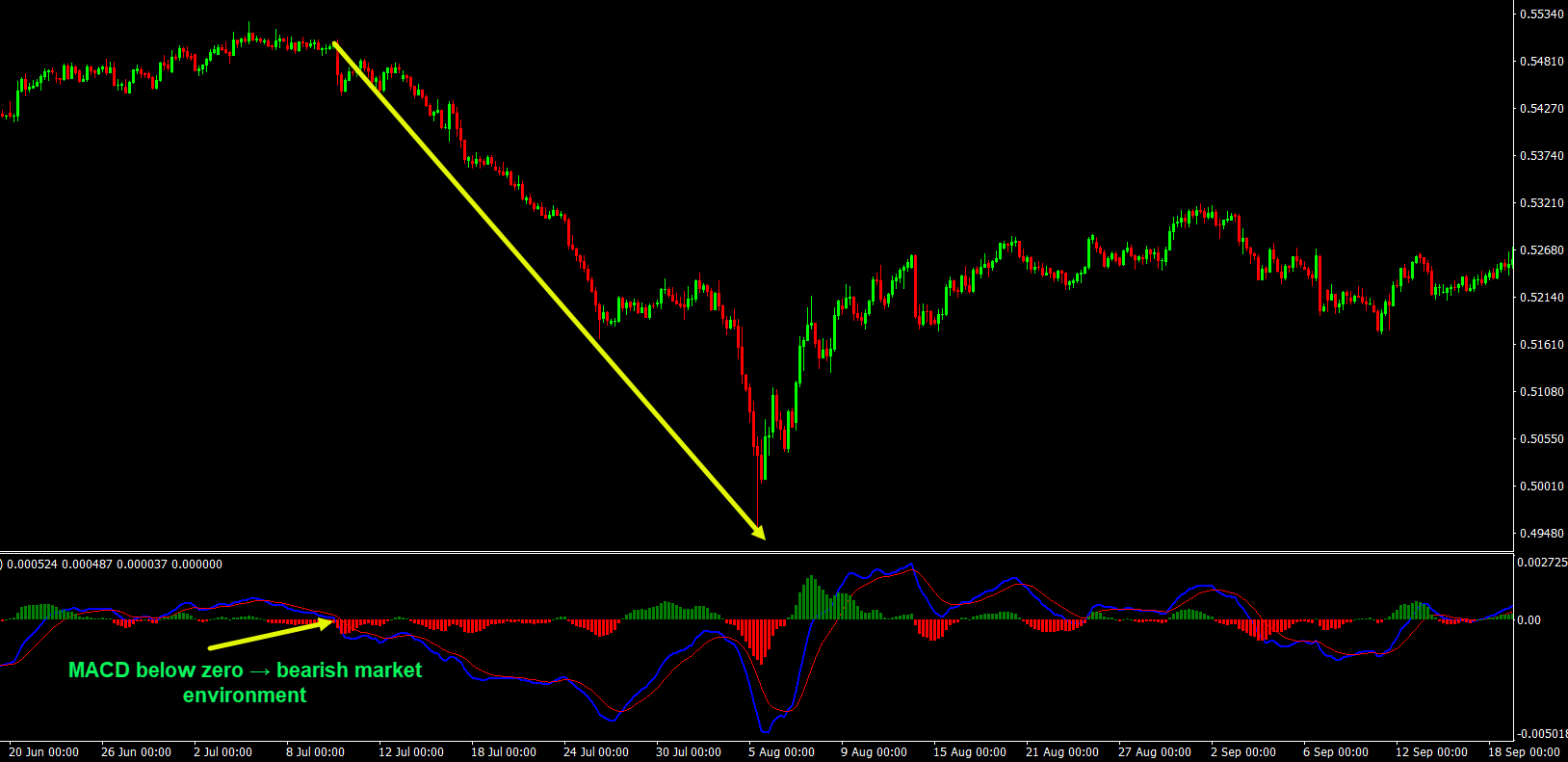Click the word 'environment' in the green annotation
The image size is (1568, 762).
245,696
